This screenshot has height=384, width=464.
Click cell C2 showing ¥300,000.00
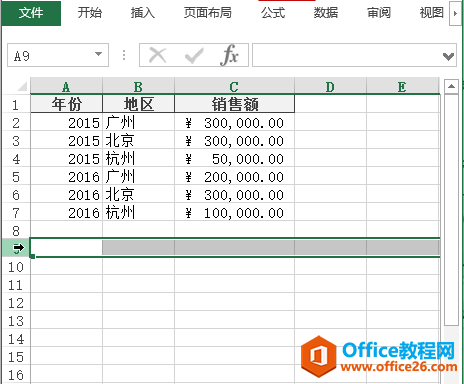[234, 122]
